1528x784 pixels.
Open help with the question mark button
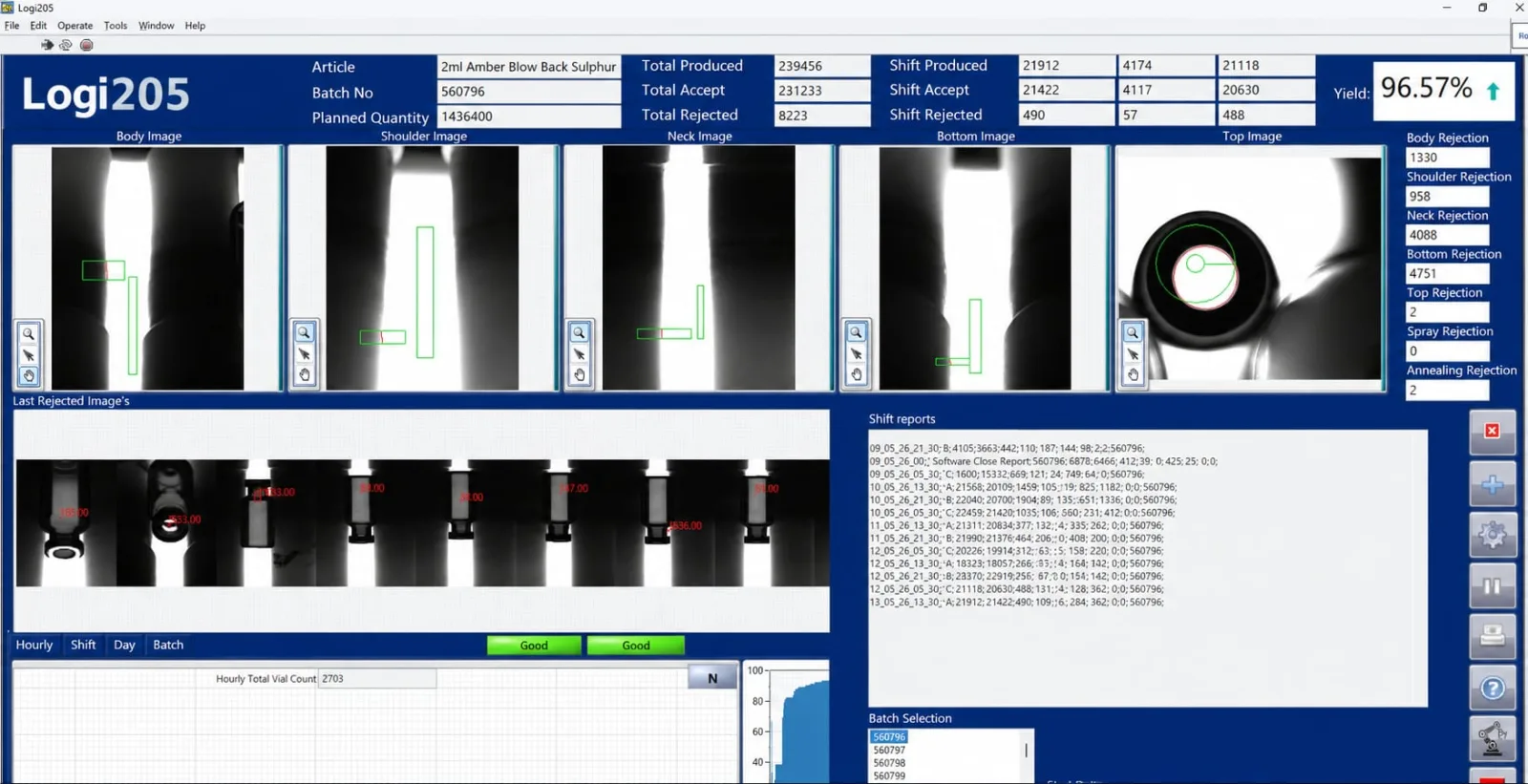click(1492, 688)
